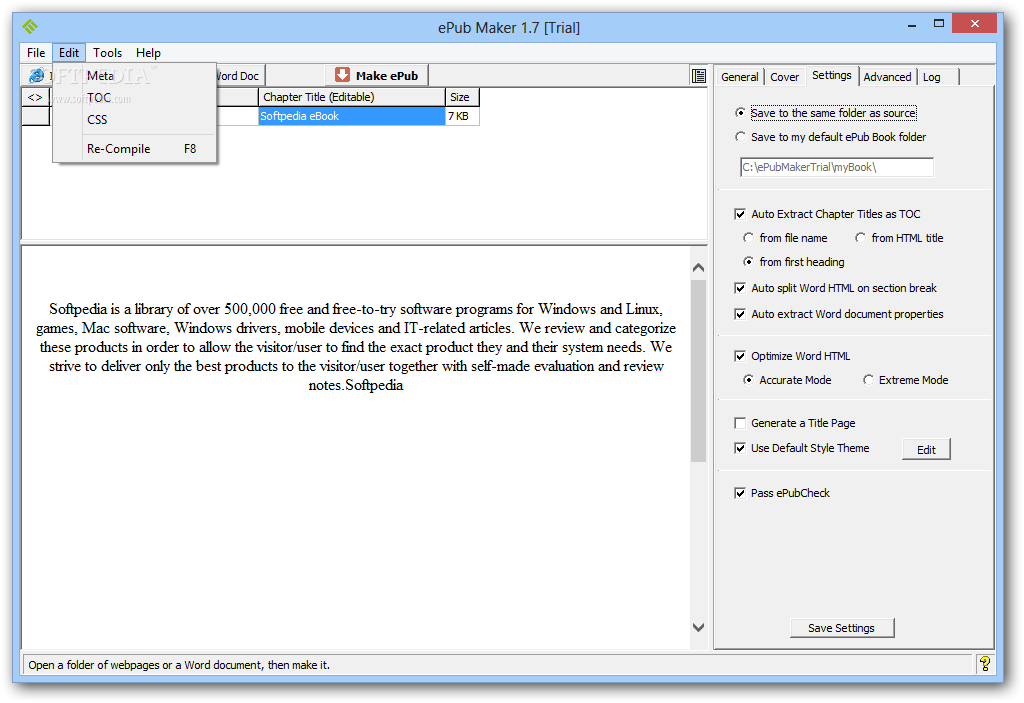Click the Save Settings button
Screen dimensions: 1024x703
coord(841,628)
